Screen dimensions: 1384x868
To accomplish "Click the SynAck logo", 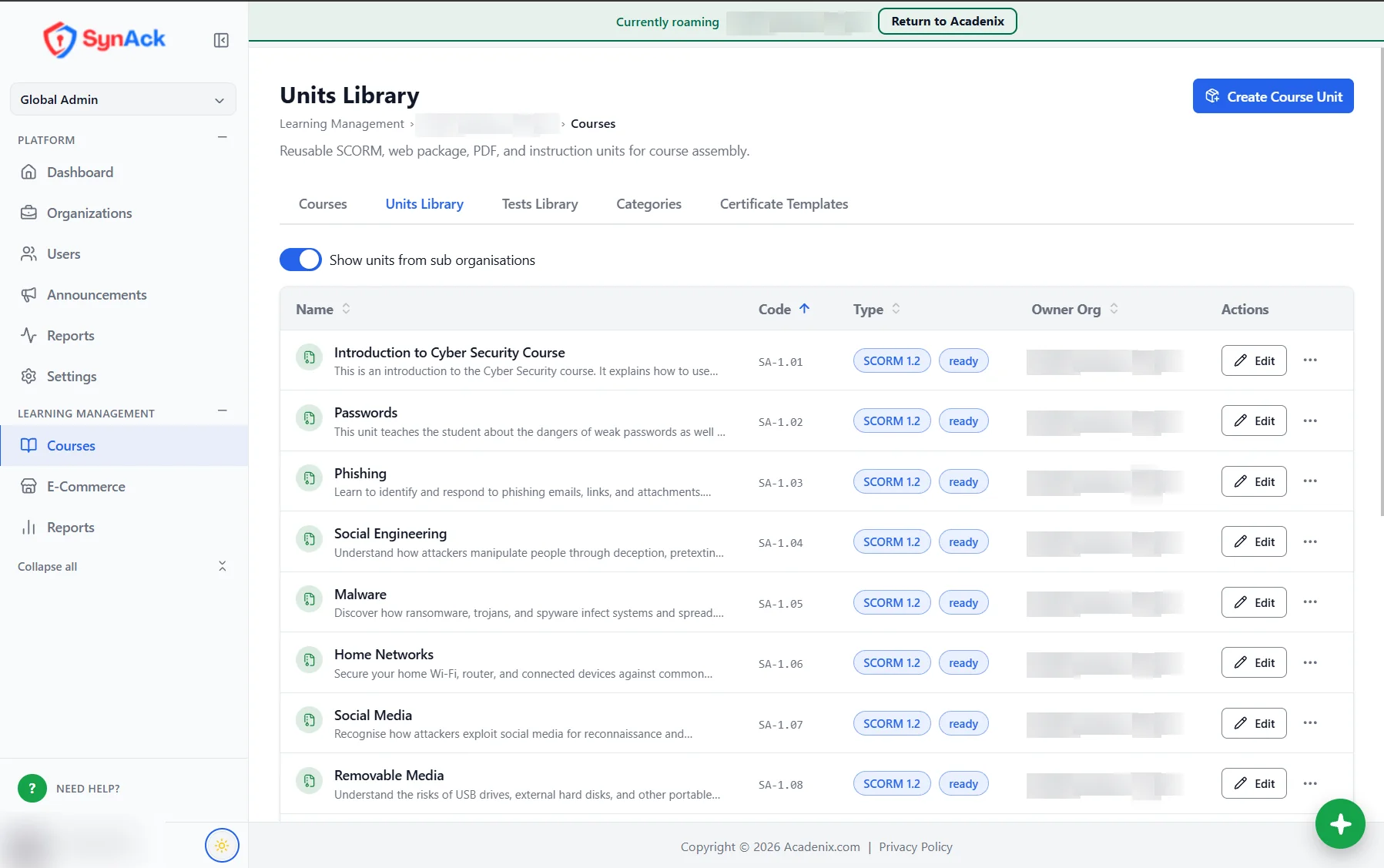I will (105, 39).
